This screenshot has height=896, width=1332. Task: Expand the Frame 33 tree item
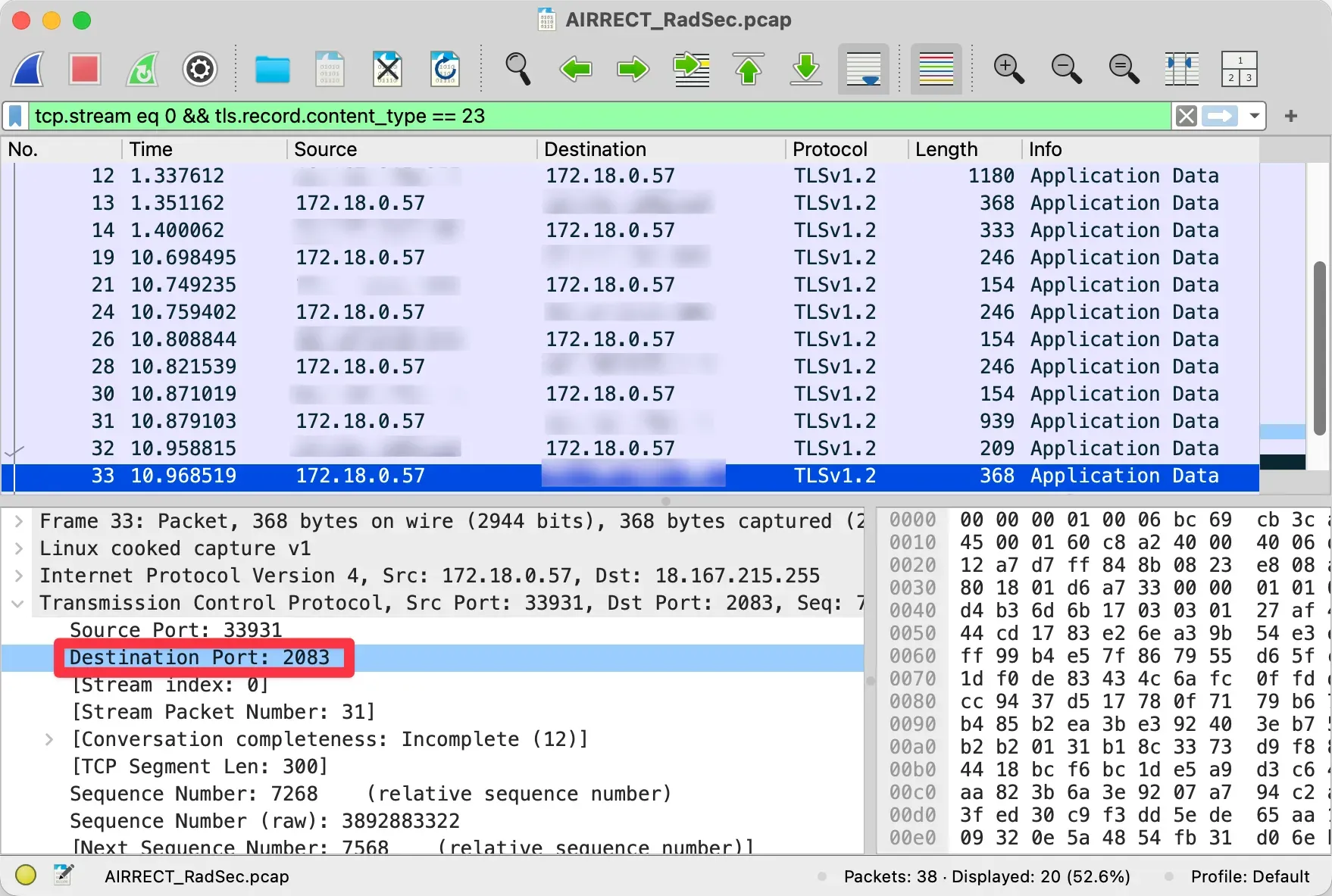(x=19, y=521)
